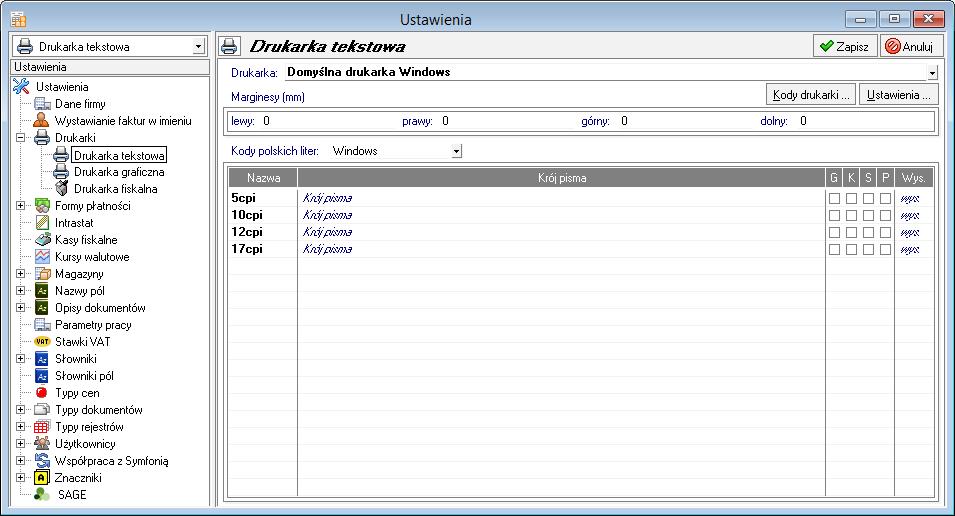Click the red Typy cen icon
This screenshot has height=516, width=955.
41,392
